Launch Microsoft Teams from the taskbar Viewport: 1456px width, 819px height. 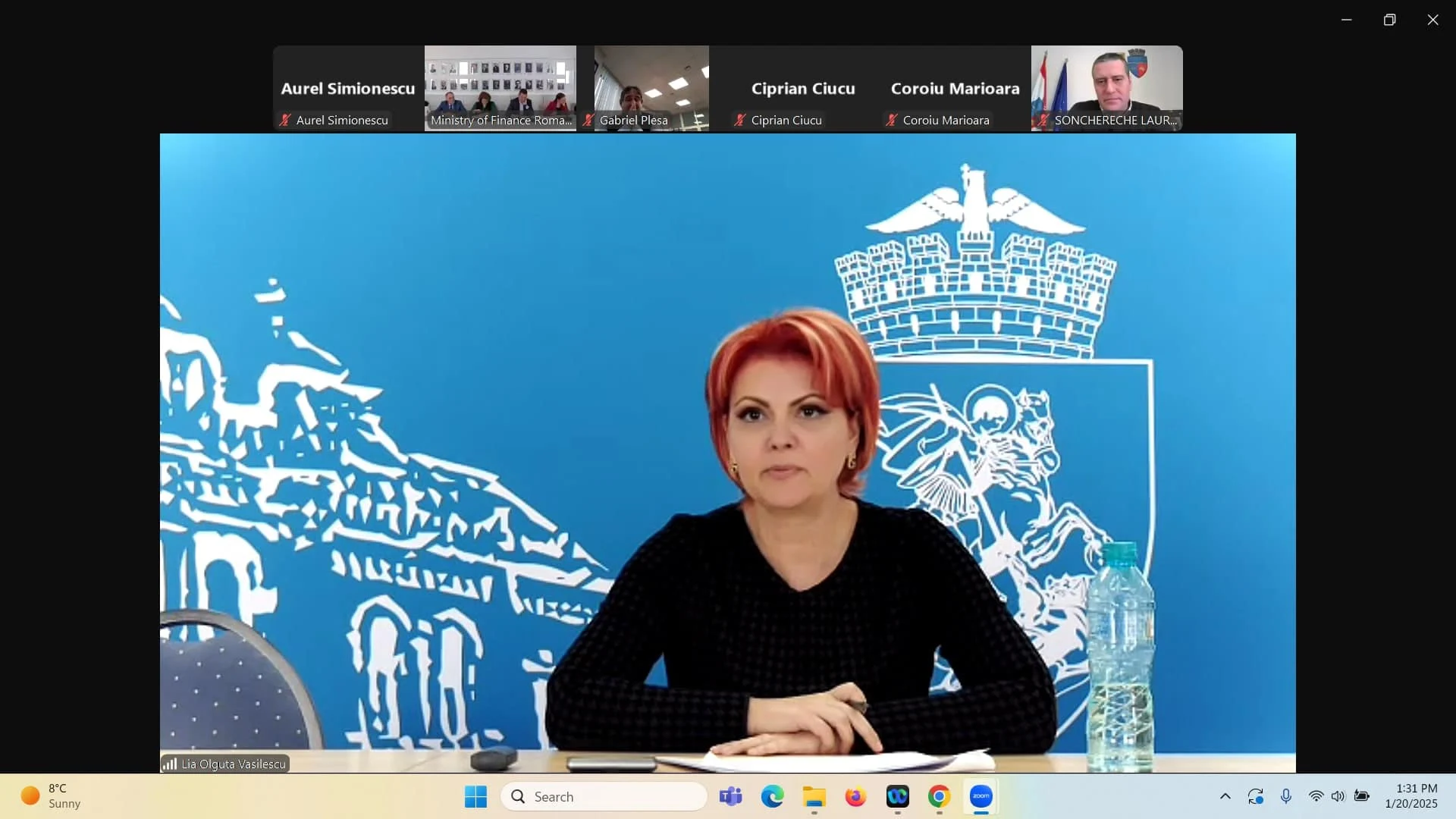click(x=730, y=796)
